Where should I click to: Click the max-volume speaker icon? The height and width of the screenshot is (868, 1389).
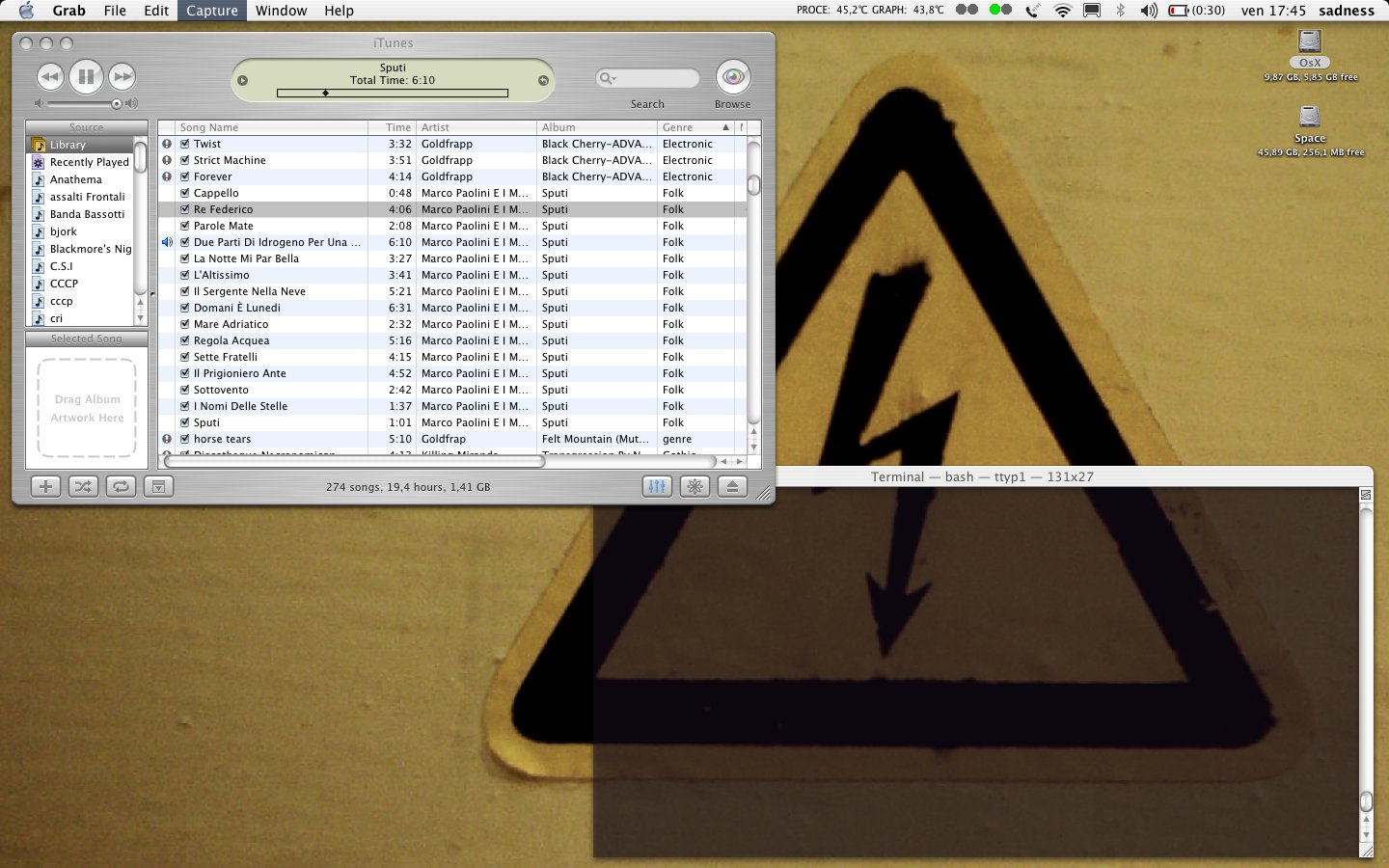tap(131, 103)
